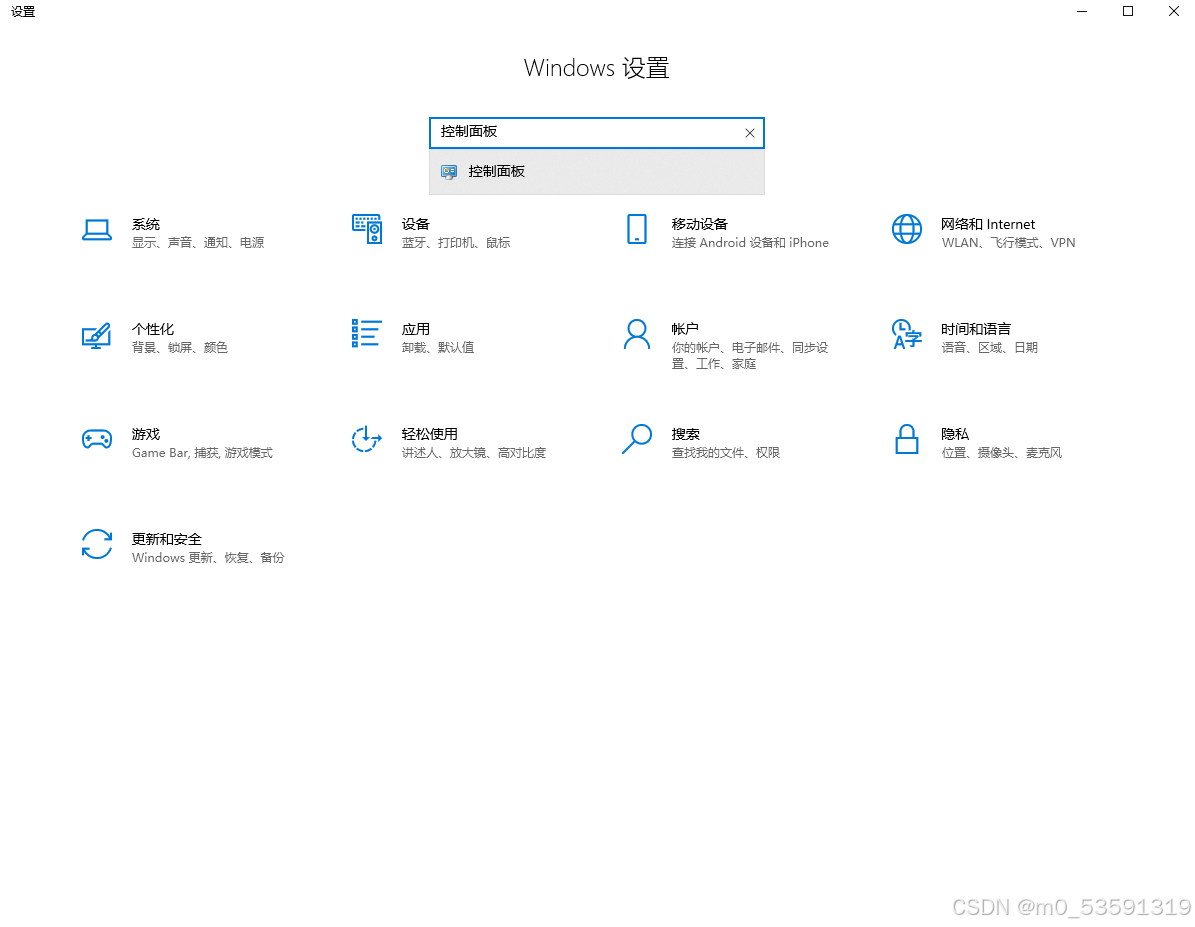Open the 帐户 settings title

tap(685, 329)
